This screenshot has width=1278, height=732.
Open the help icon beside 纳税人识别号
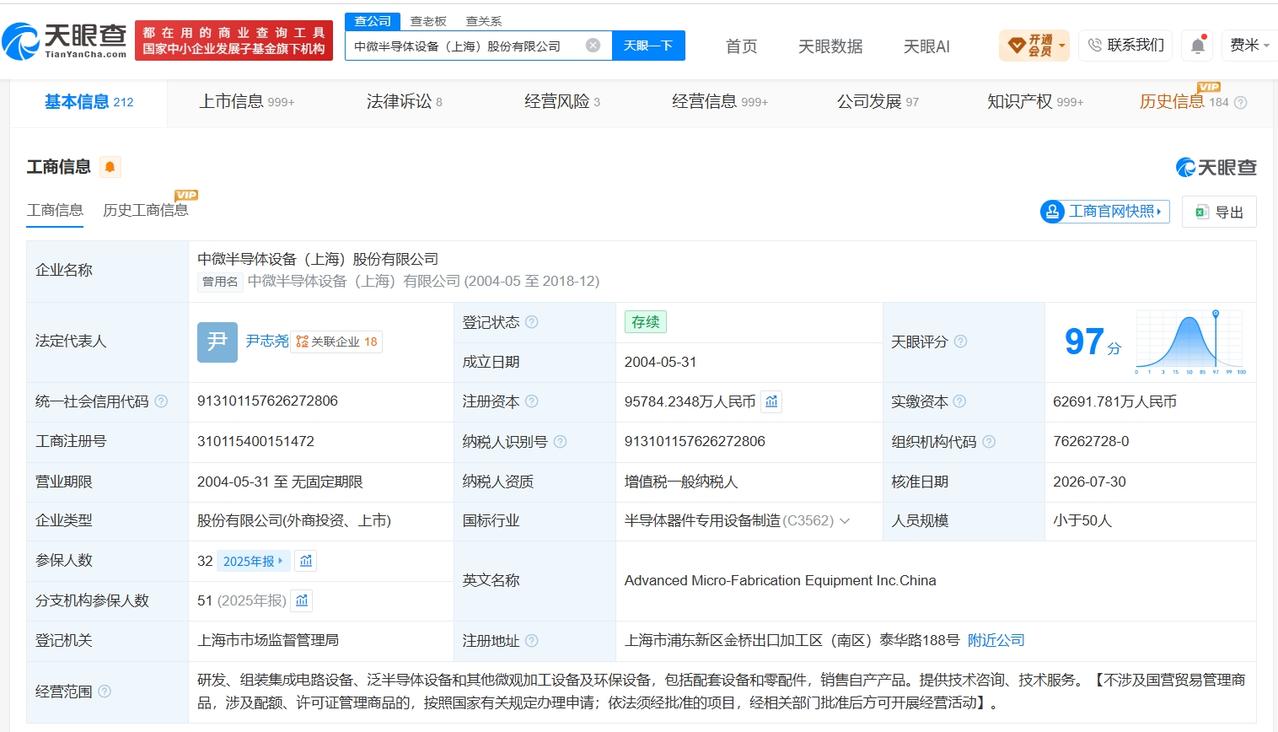coord(560,442)
